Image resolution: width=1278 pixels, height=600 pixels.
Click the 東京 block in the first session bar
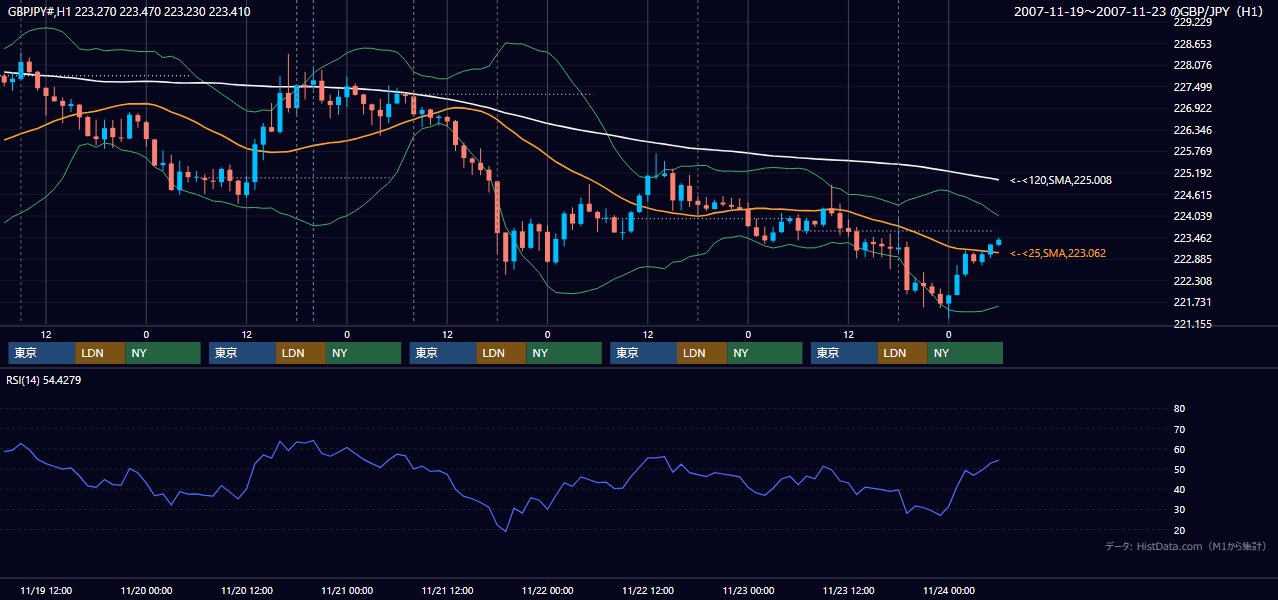click(42, 353)
